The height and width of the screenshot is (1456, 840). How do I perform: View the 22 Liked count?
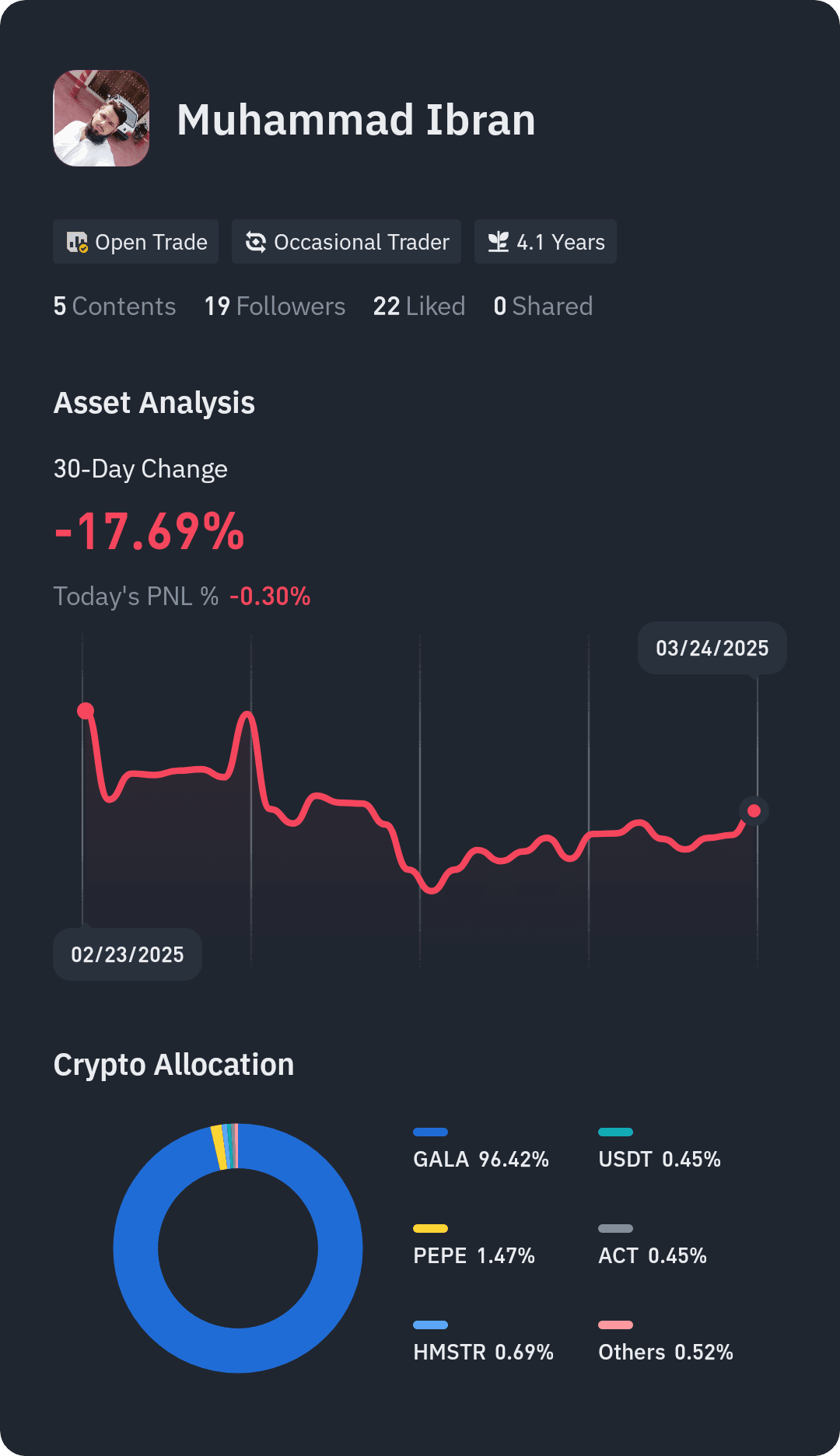pos(419,306)
